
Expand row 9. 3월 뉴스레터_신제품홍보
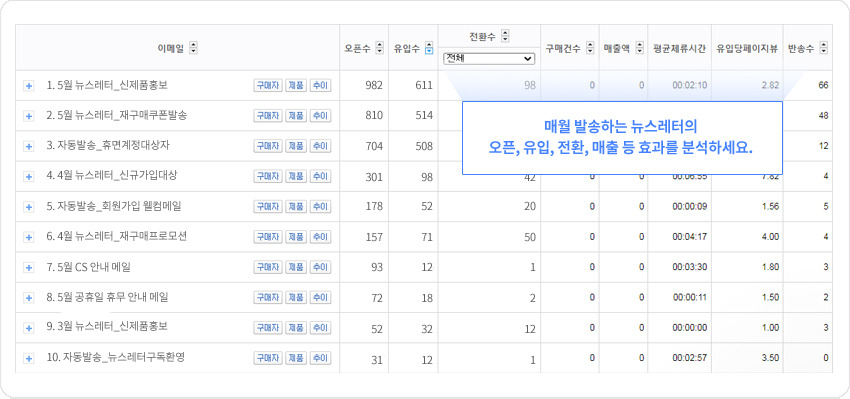29,329
